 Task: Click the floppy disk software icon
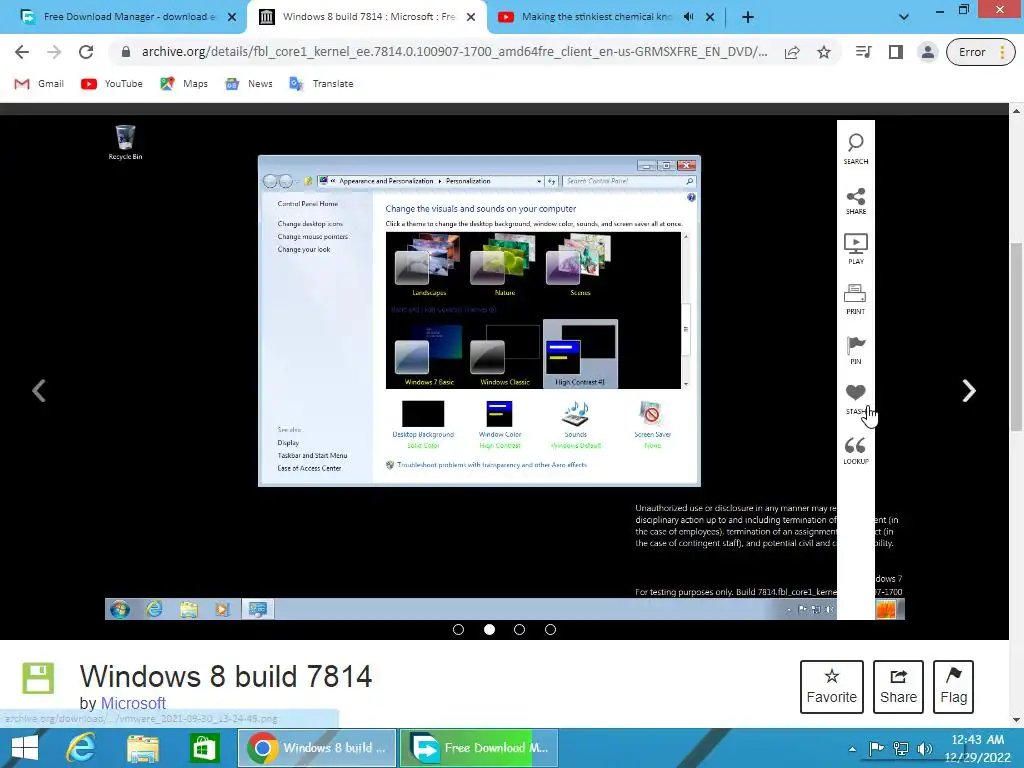click(x=38, y=678)
